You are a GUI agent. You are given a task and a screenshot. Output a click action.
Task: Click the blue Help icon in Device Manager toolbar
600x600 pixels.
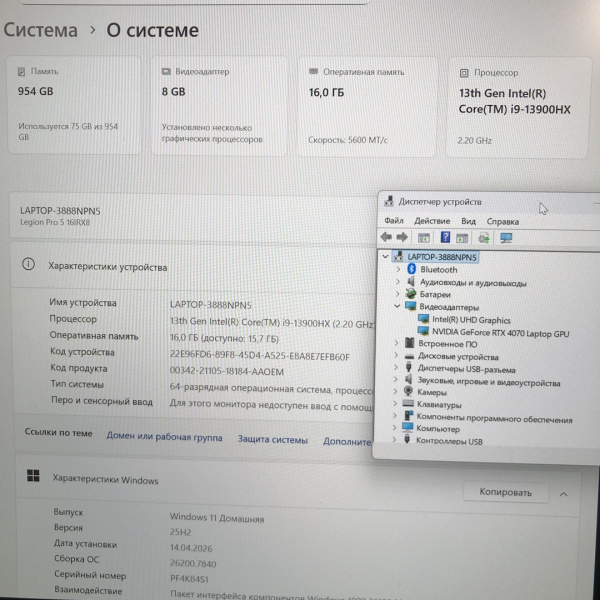tap(445, 237)
